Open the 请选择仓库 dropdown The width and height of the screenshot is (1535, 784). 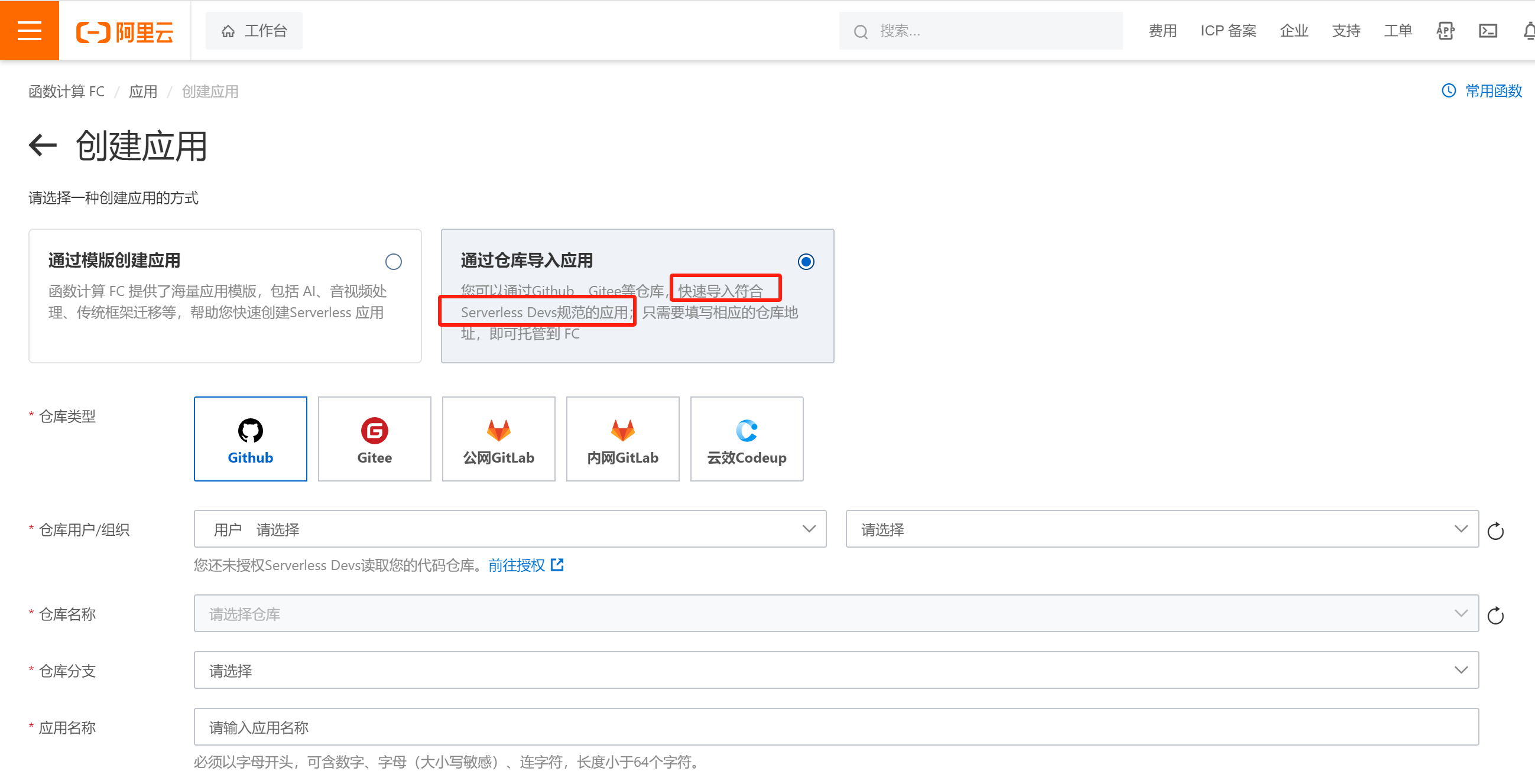coord(836,614)
